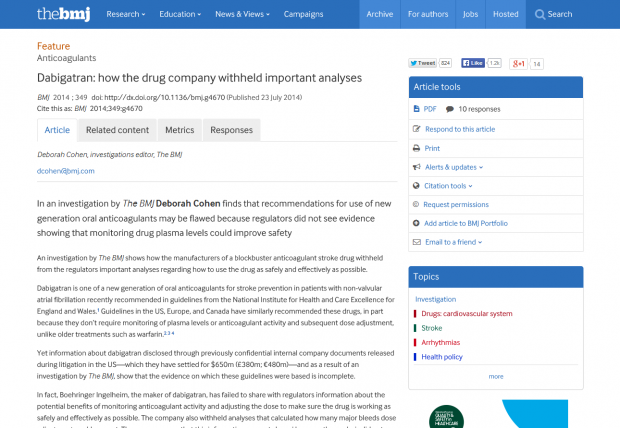The height and width of the screenshot is (428, 620).
Task: Click the 10 responses text
Action: click(x=479, y=109)
